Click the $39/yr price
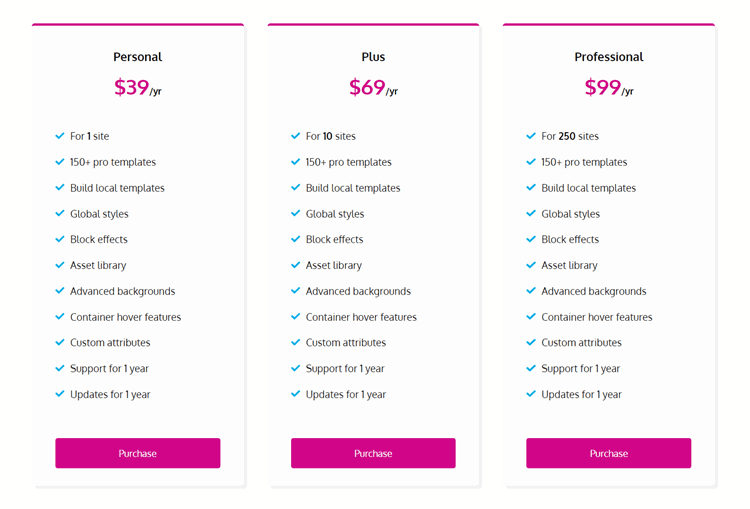The width and height of the screenshot is (750, 509). click(x=138, y=88)
